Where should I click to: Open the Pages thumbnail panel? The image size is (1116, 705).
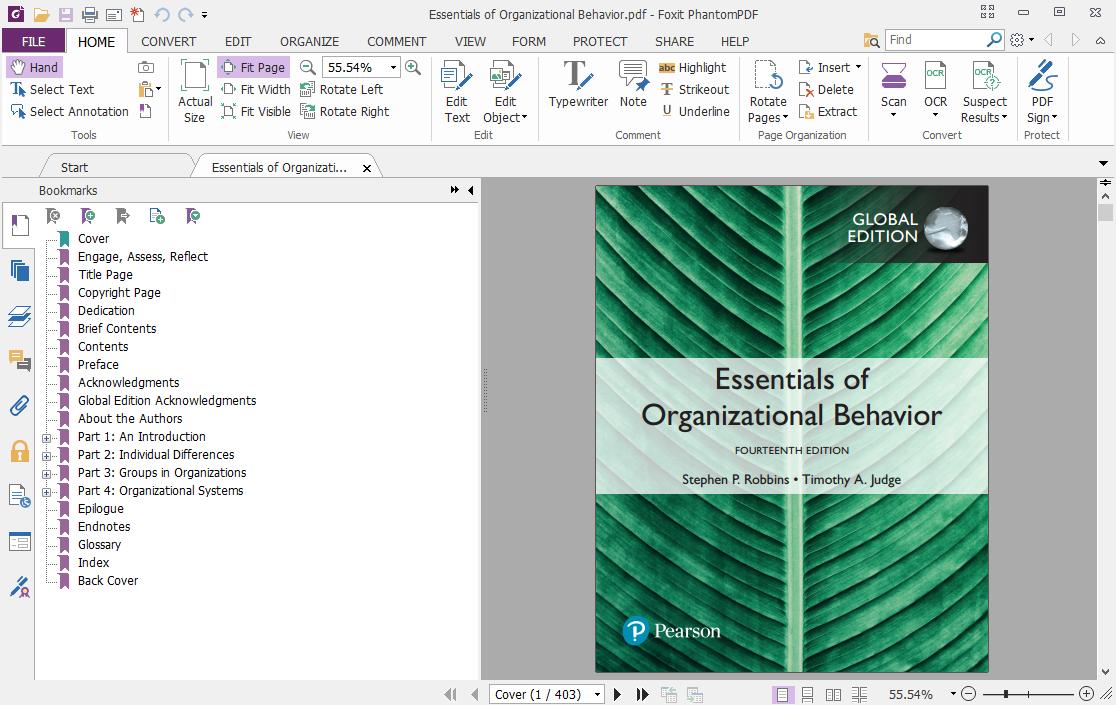[20, 270]
